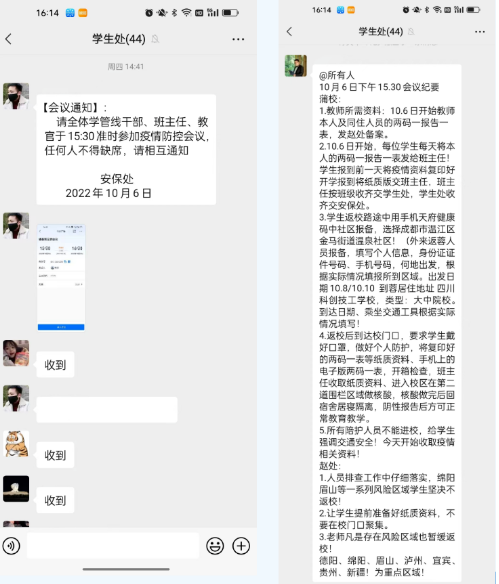Viewport: 499px width, 584px height.
Task: Tap the first 收到 reply bubble
Action: [x=55, y=365]
